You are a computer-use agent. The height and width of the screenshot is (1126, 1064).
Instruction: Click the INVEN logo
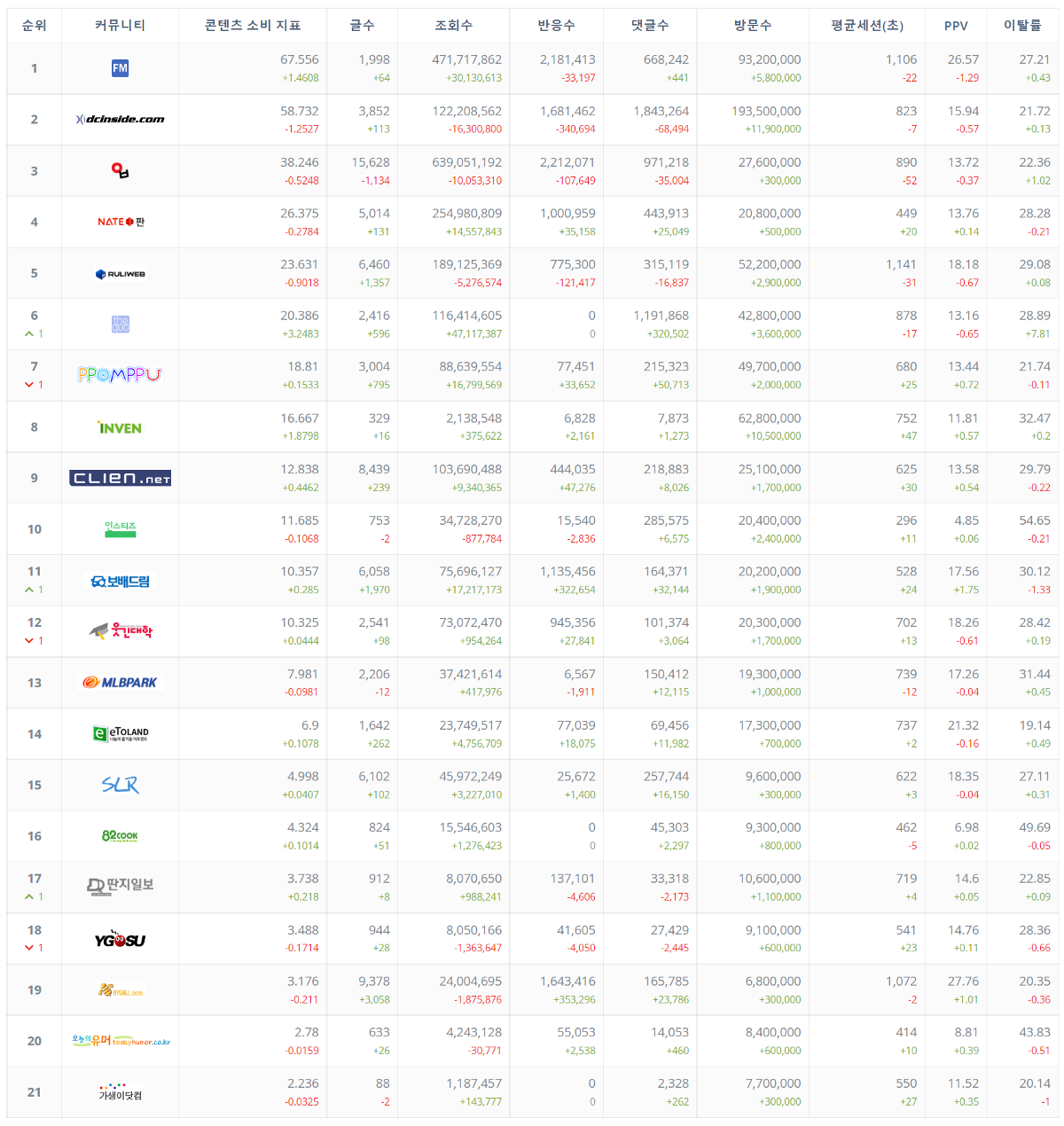click(120, 427)
